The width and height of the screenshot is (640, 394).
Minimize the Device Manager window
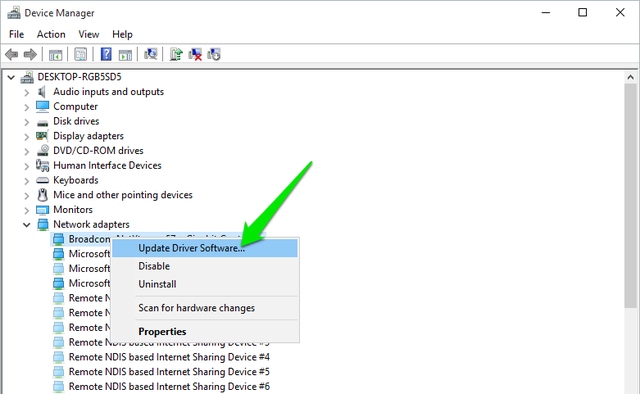546,13
